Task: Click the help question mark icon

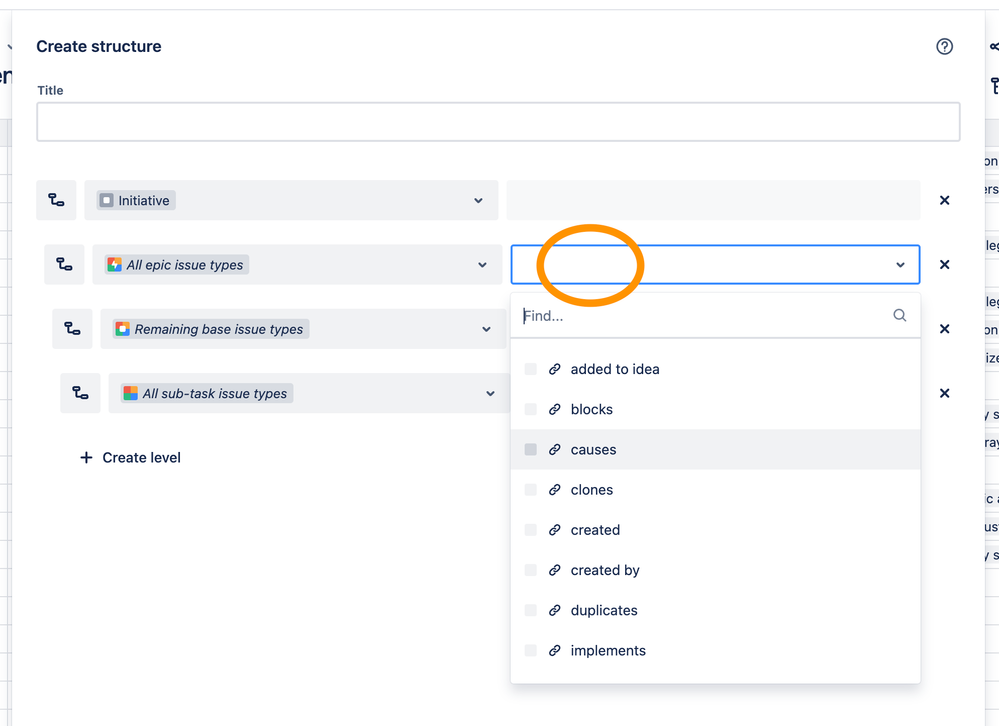Action: click(944, 47)
